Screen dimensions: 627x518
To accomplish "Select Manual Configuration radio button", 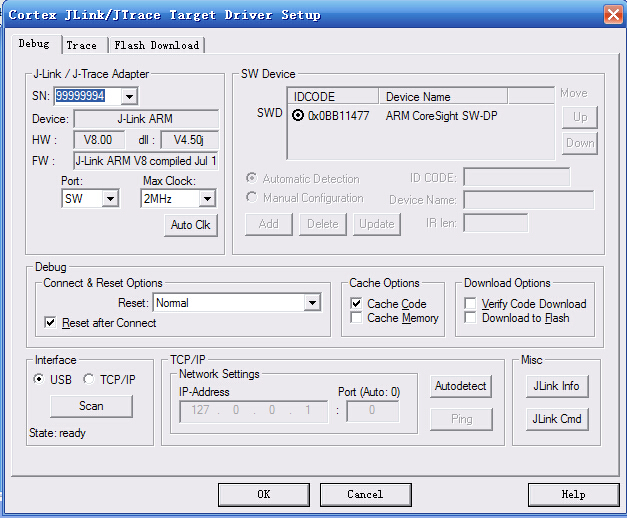I will click(x=252, y=197).
